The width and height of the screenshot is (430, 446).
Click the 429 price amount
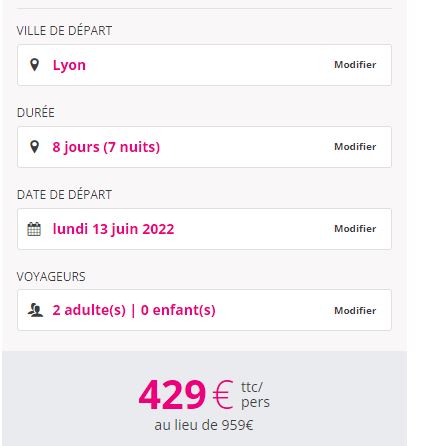click(172, 395)
